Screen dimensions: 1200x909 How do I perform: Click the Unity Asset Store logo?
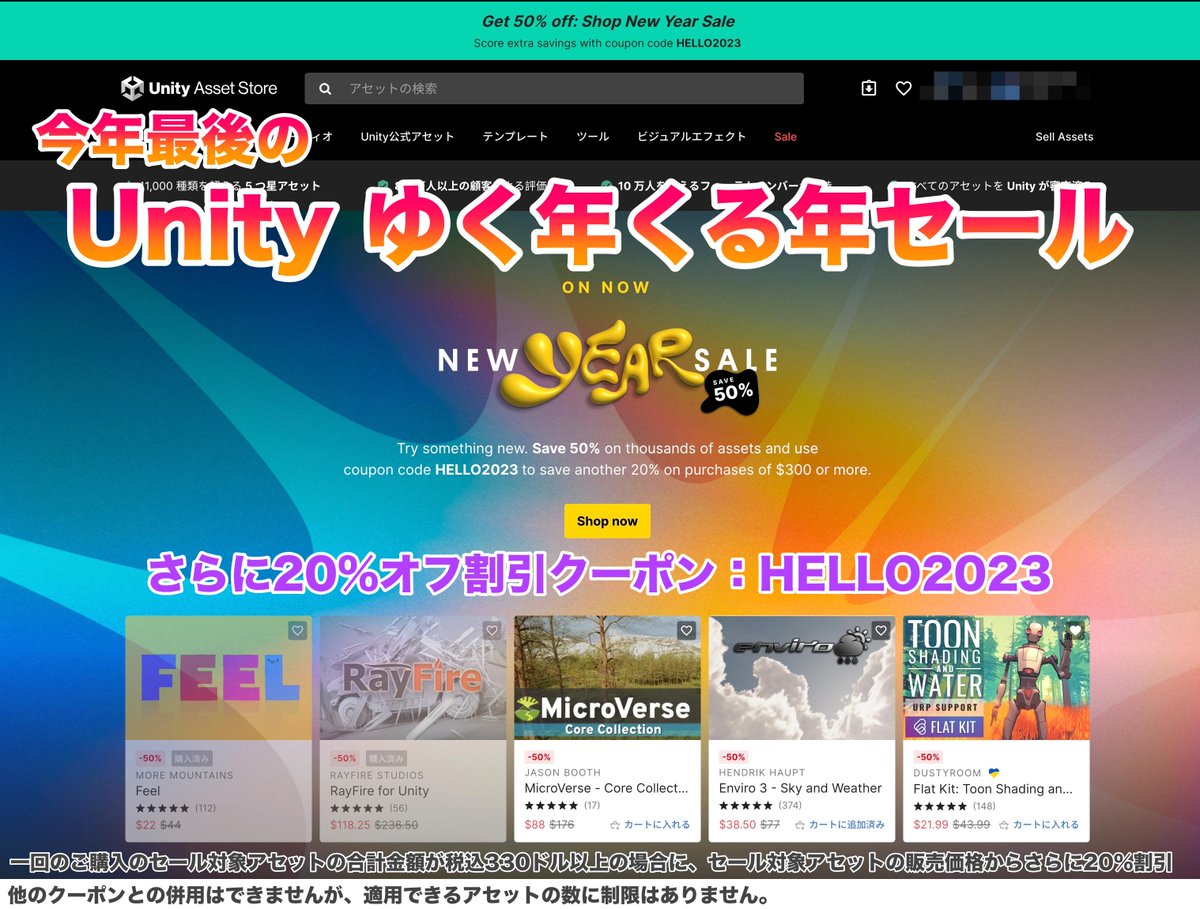click(x=198, y=88)
